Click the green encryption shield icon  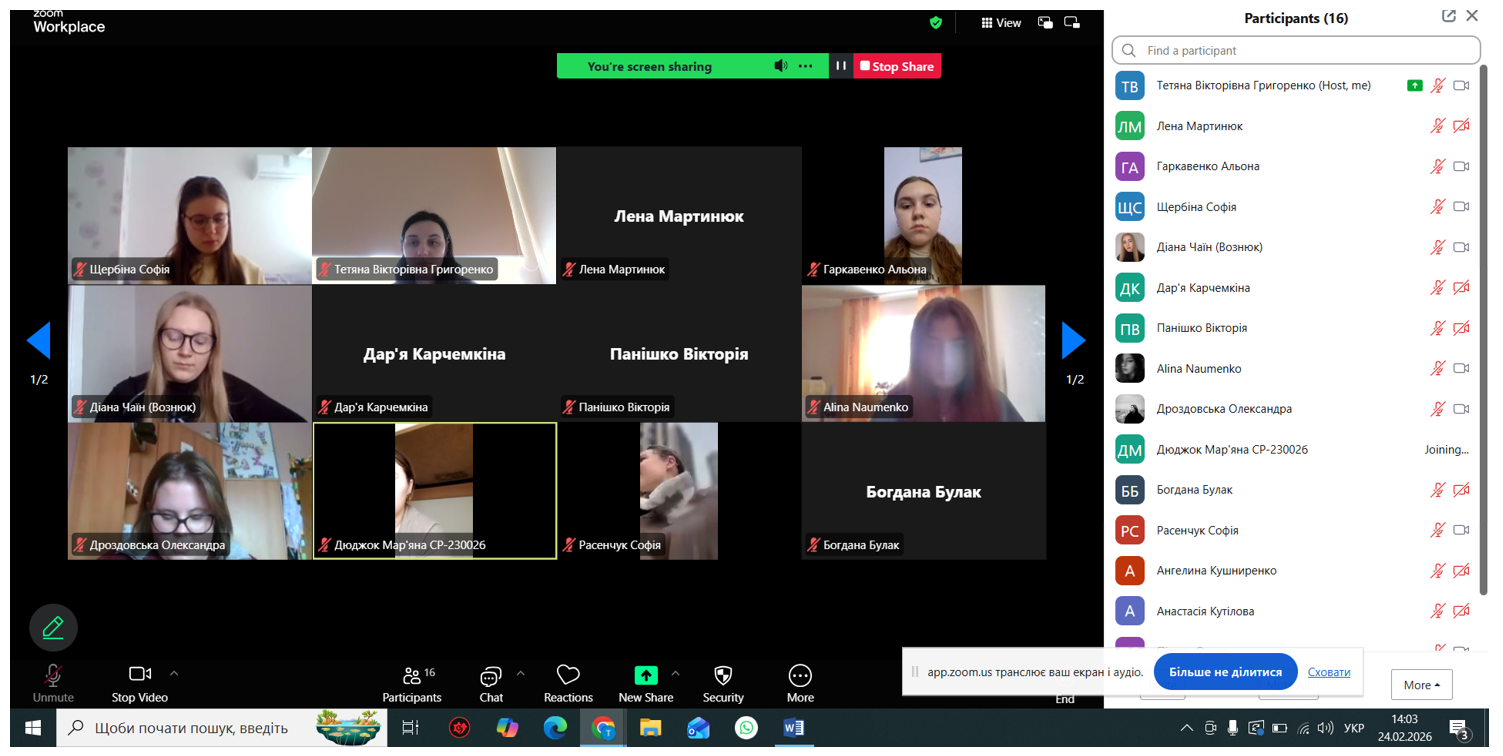click(936, 22)
